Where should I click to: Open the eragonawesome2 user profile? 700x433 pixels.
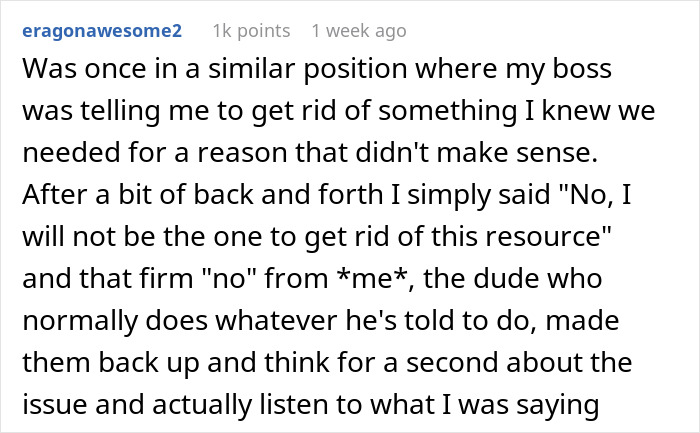tap(105, 31)
